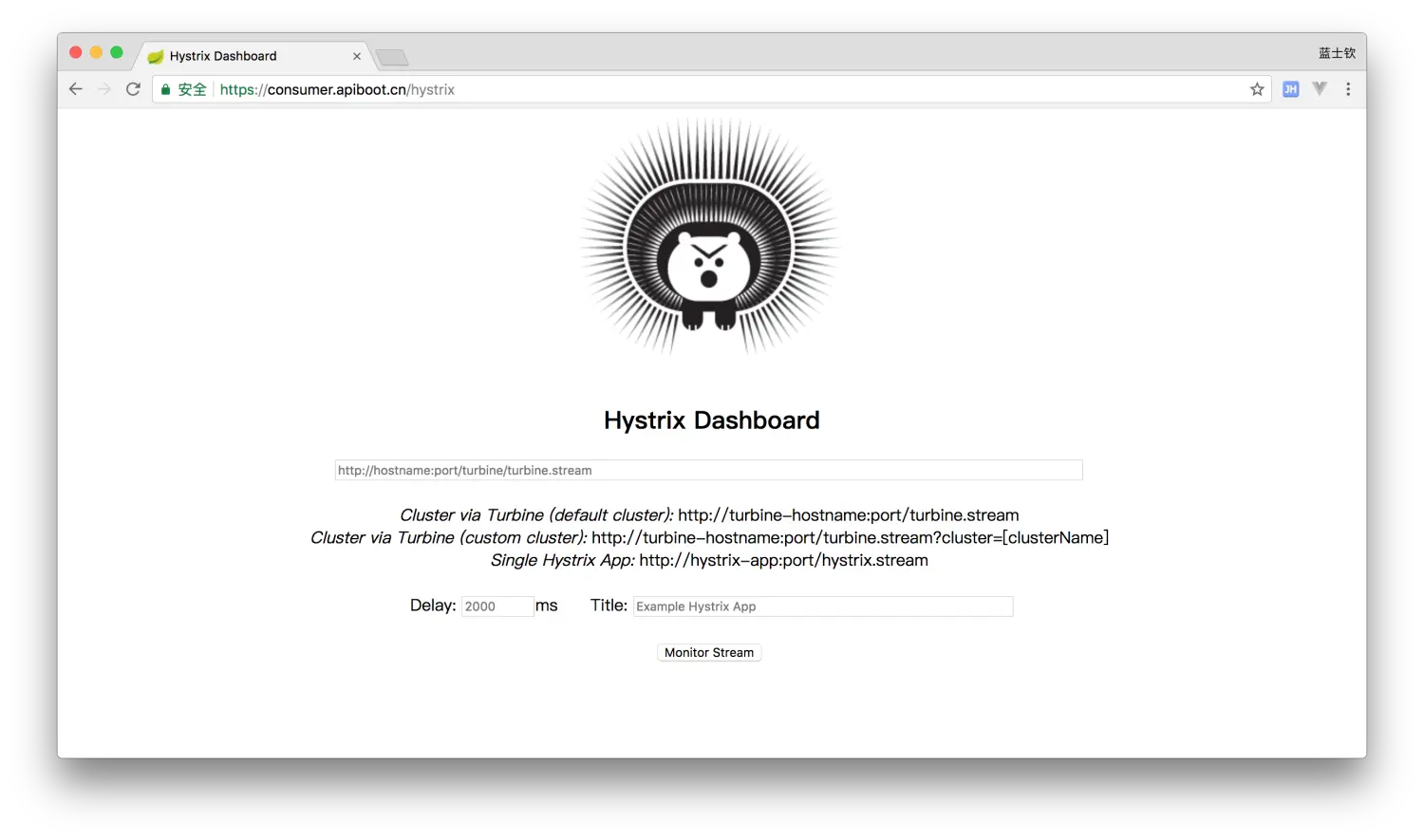This screenshot has width=1424, height=840.
Task: Click the green maximize window button
Action: (x=117, y=52)
